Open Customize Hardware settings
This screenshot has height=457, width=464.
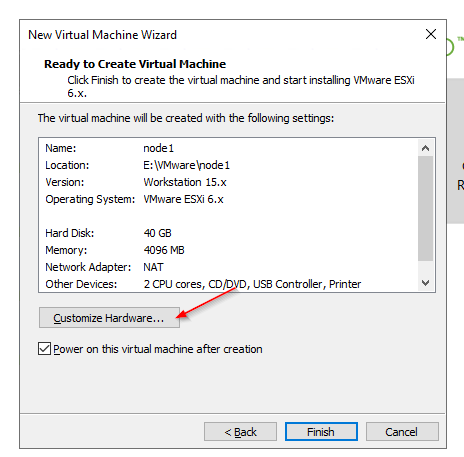109,318
